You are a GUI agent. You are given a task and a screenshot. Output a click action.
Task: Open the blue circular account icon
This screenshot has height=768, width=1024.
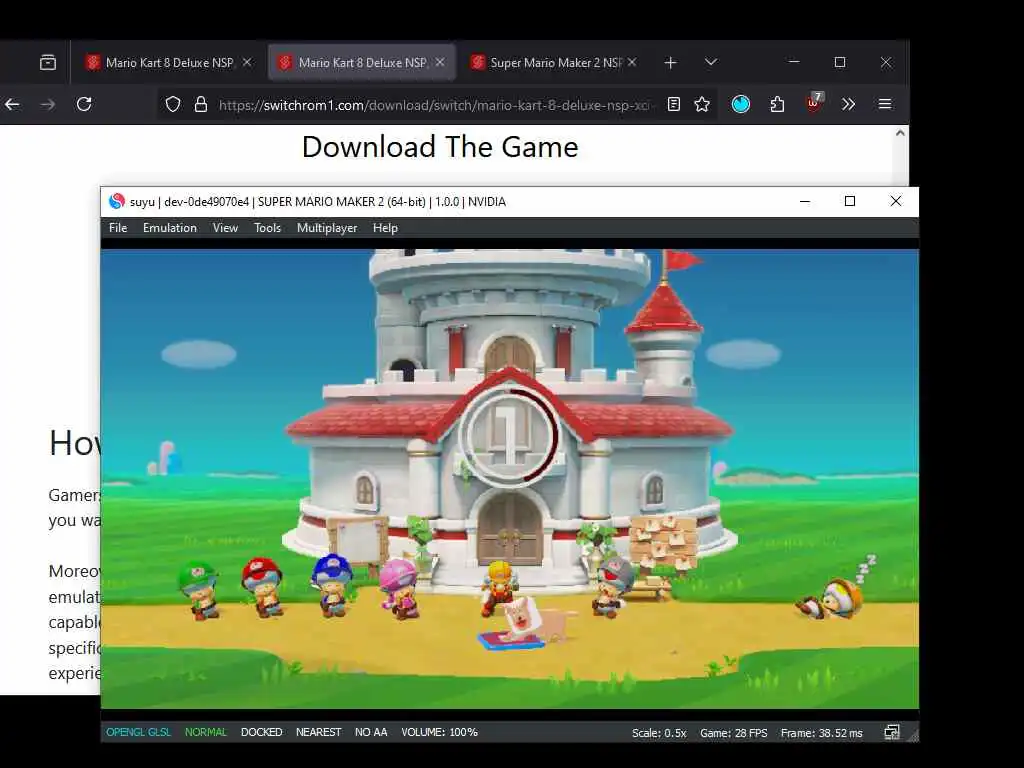[741, 104]
